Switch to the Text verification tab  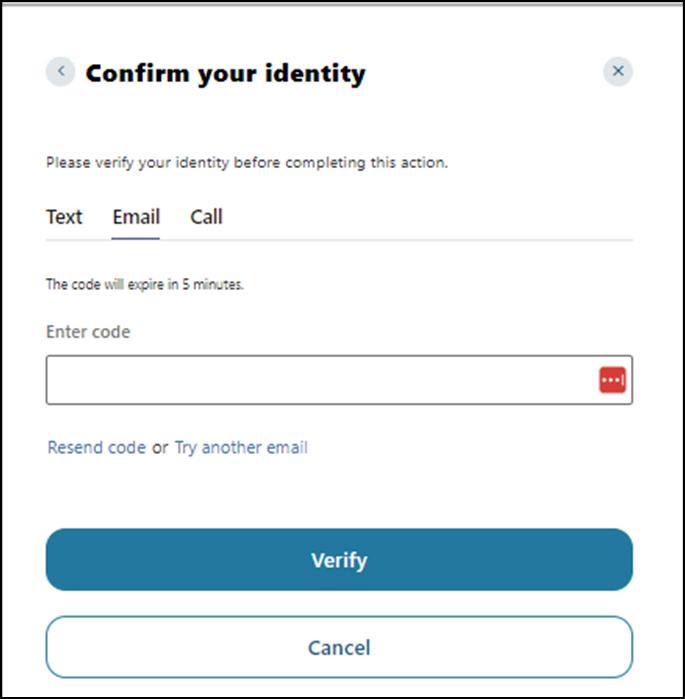(64, 217)
